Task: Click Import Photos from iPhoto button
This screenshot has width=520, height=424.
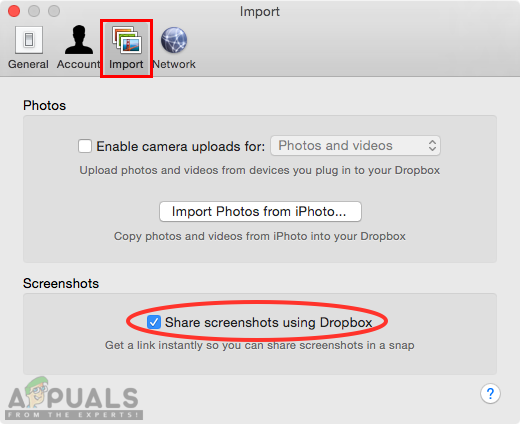Action: click(260, 211)
